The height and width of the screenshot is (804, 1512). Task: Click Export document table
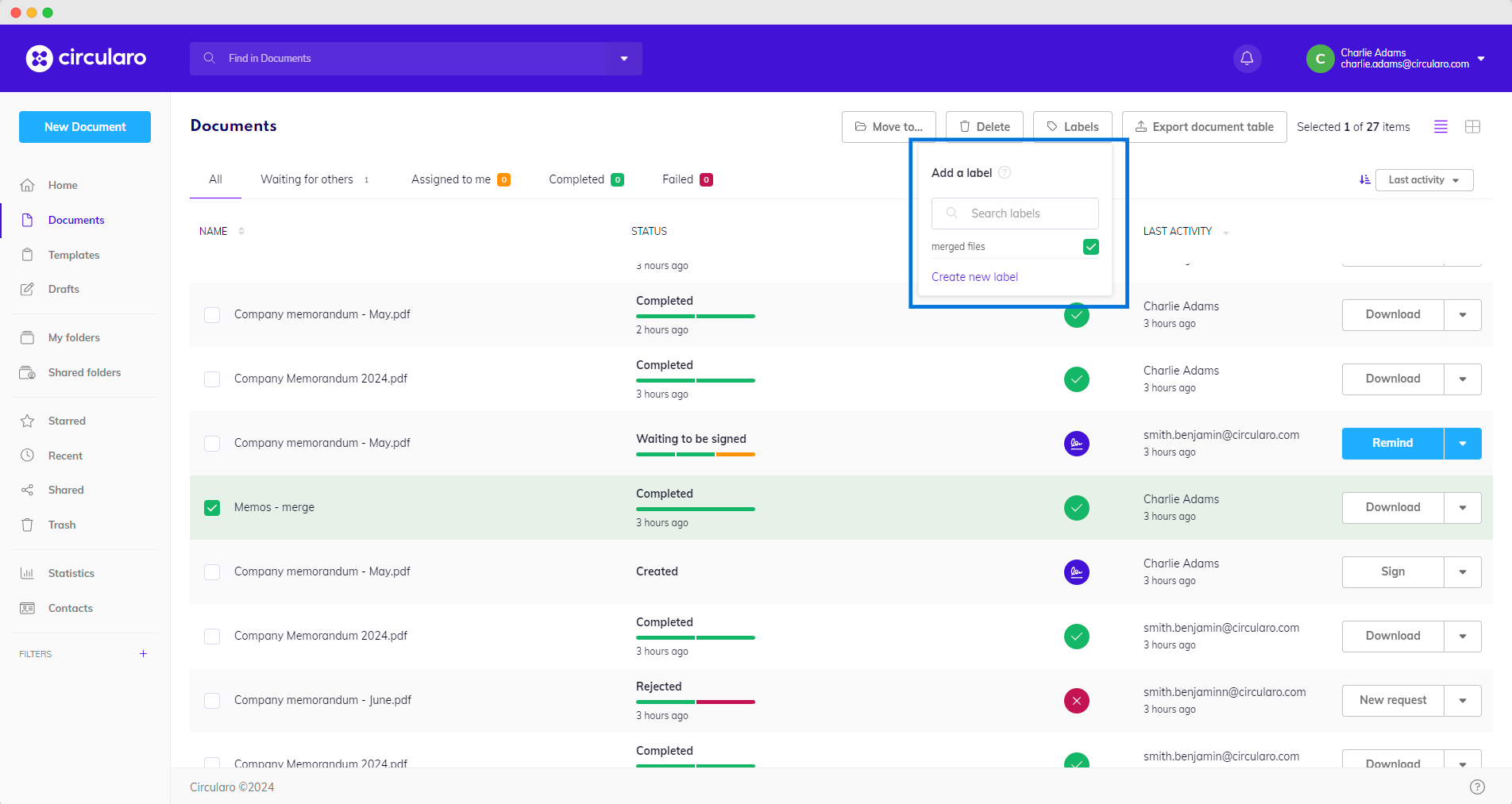click(x=1205, y=127)
